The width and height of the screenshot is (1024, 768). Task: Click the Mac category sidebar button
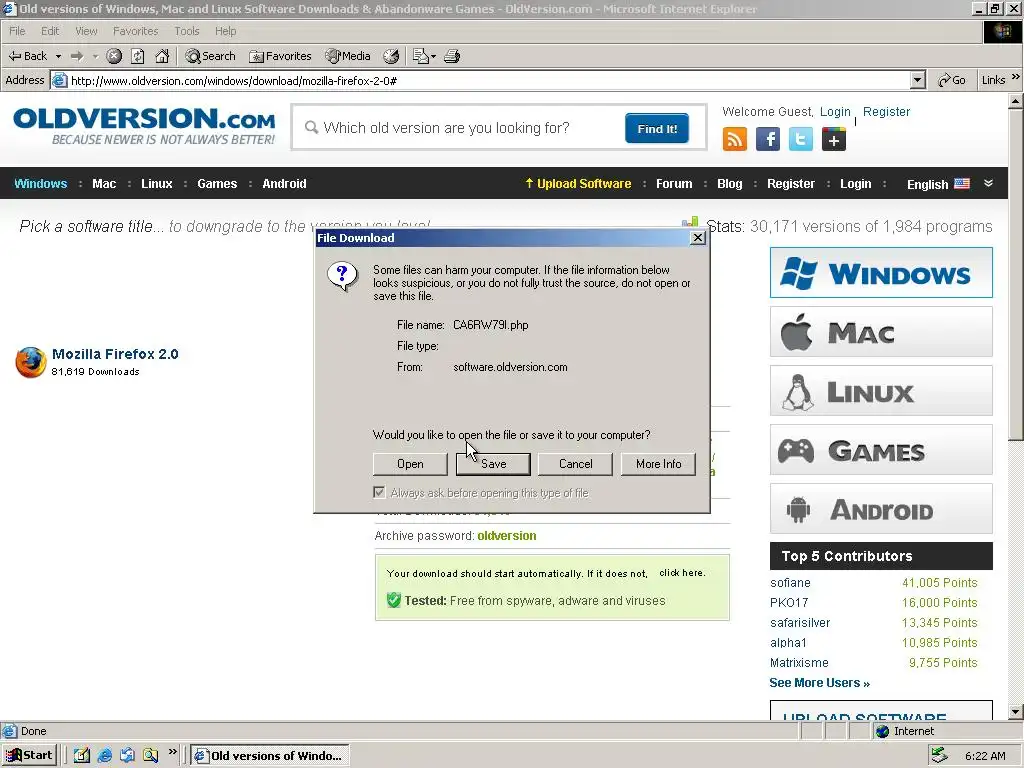click(881, 332)
